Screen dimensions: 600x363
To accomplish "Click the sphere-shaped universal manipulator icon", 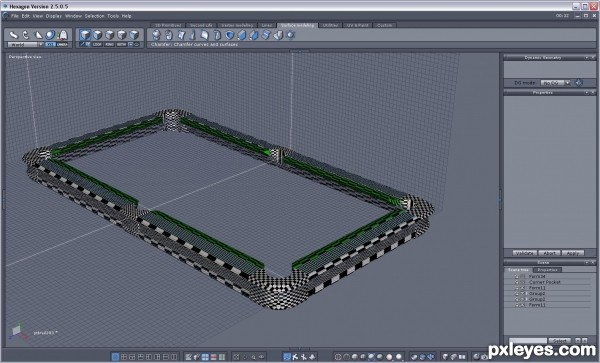I will click(50, 35).
